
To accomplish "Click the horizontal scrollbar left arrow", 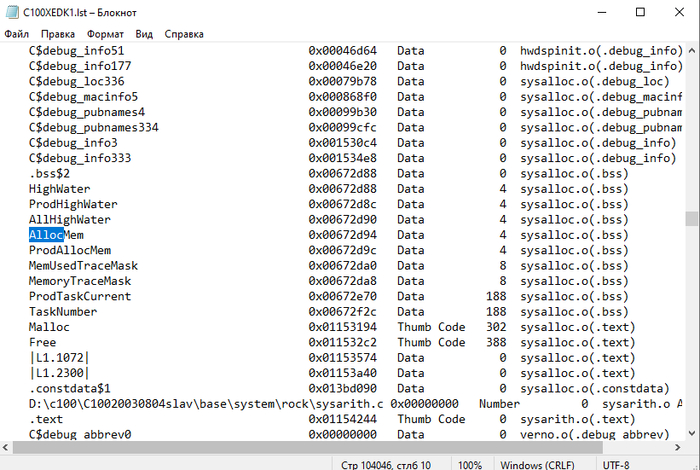I will click(7, 447).
